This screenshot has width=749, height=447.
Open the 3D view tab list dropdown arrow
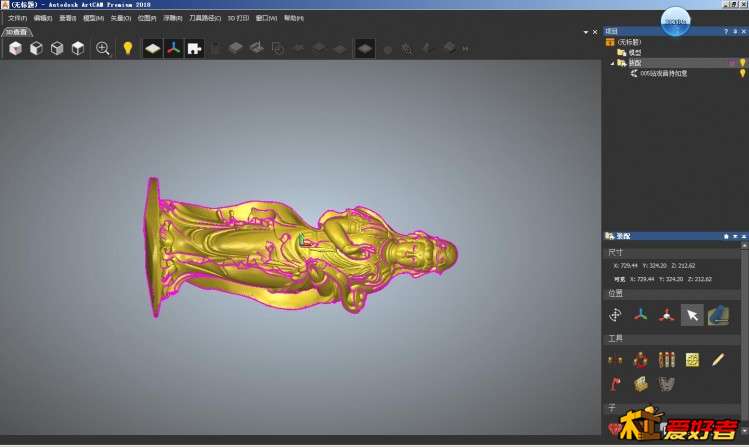tap(586, 32)
